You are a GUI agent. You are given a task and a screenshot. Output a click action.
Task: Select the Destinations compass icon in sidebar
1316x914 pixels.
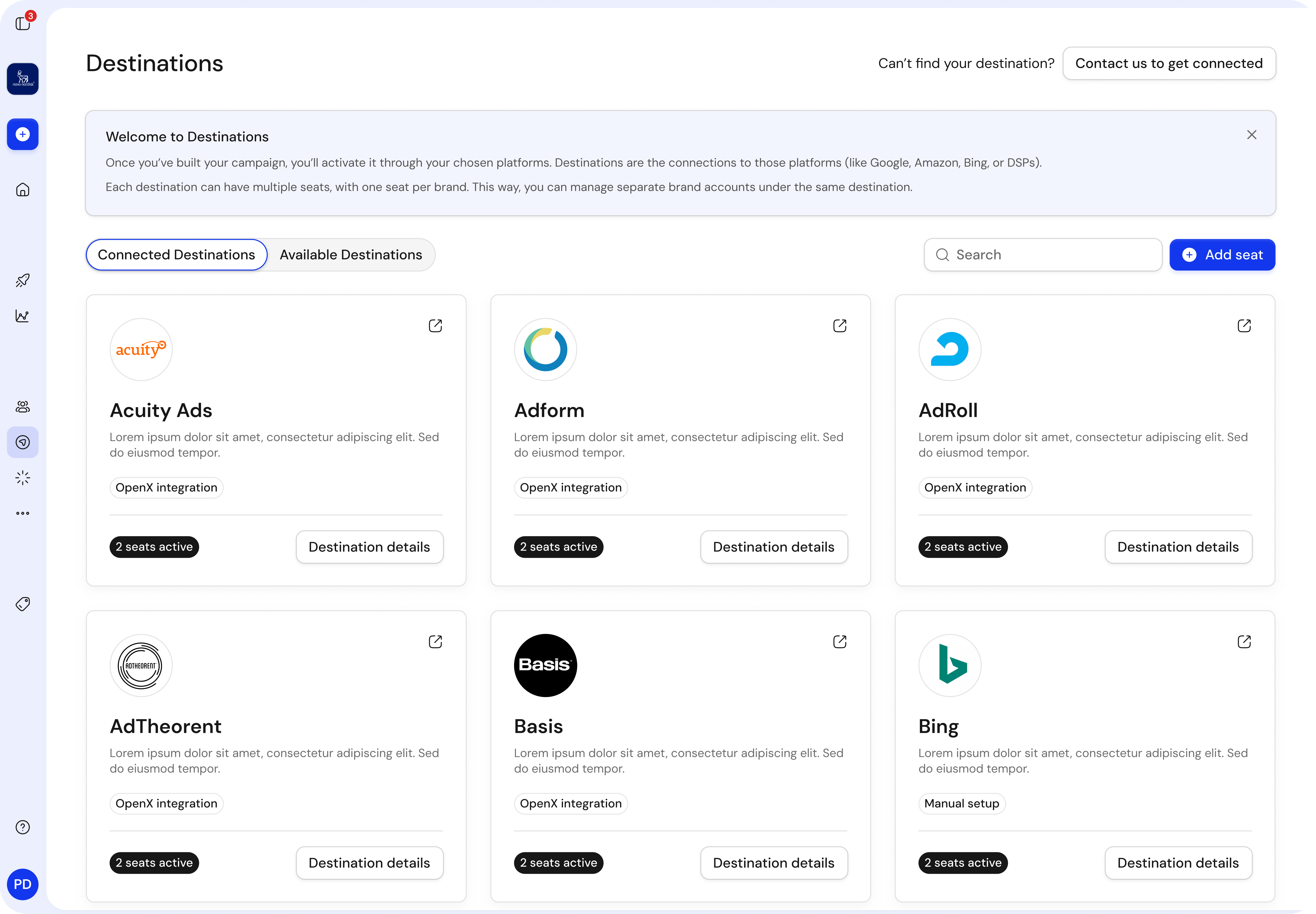(x=23, y=442)
